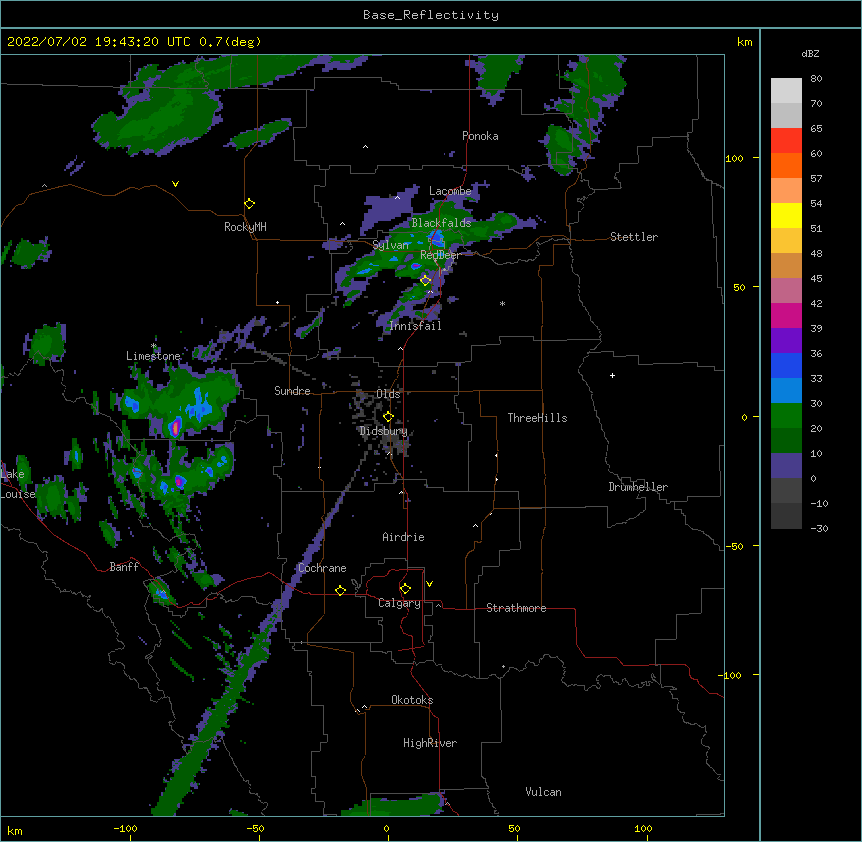Image resolution: width=862 pixels, height=842 pixels.
Task: Click the -30 value on dBZ scale
Action: tap(819, 529)
